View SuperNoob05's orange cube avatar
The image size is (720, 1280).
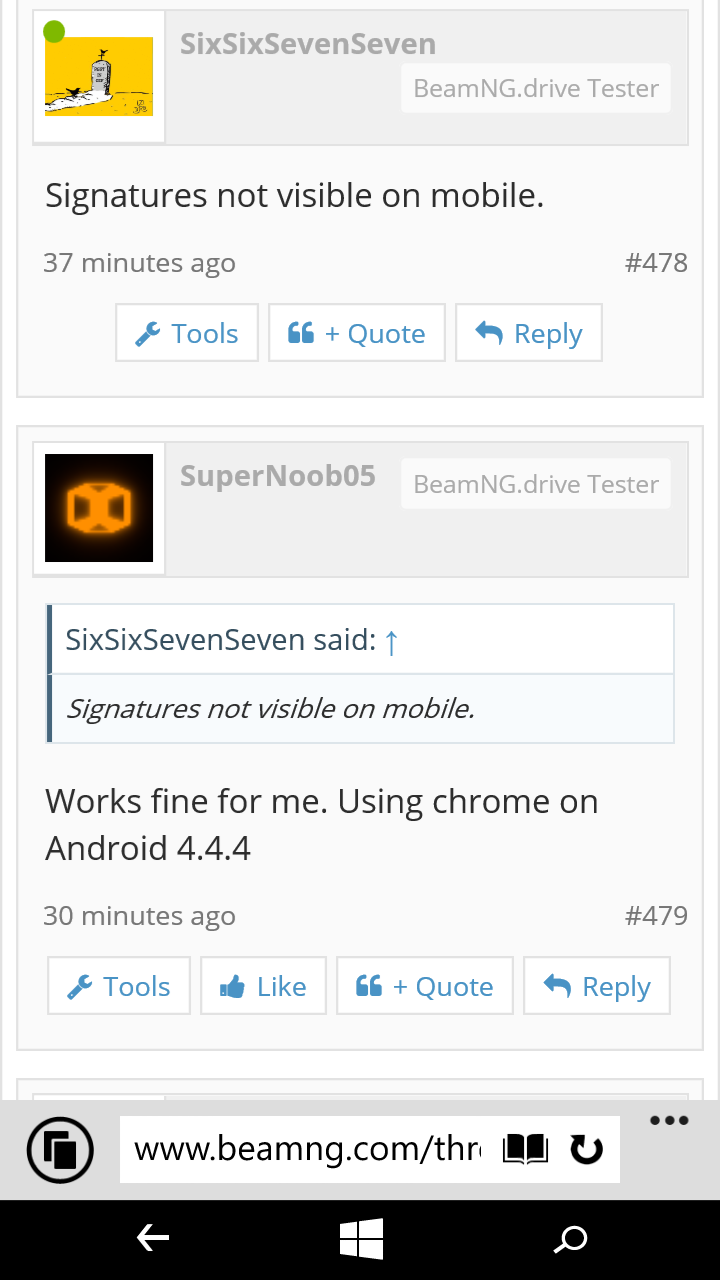99,508
